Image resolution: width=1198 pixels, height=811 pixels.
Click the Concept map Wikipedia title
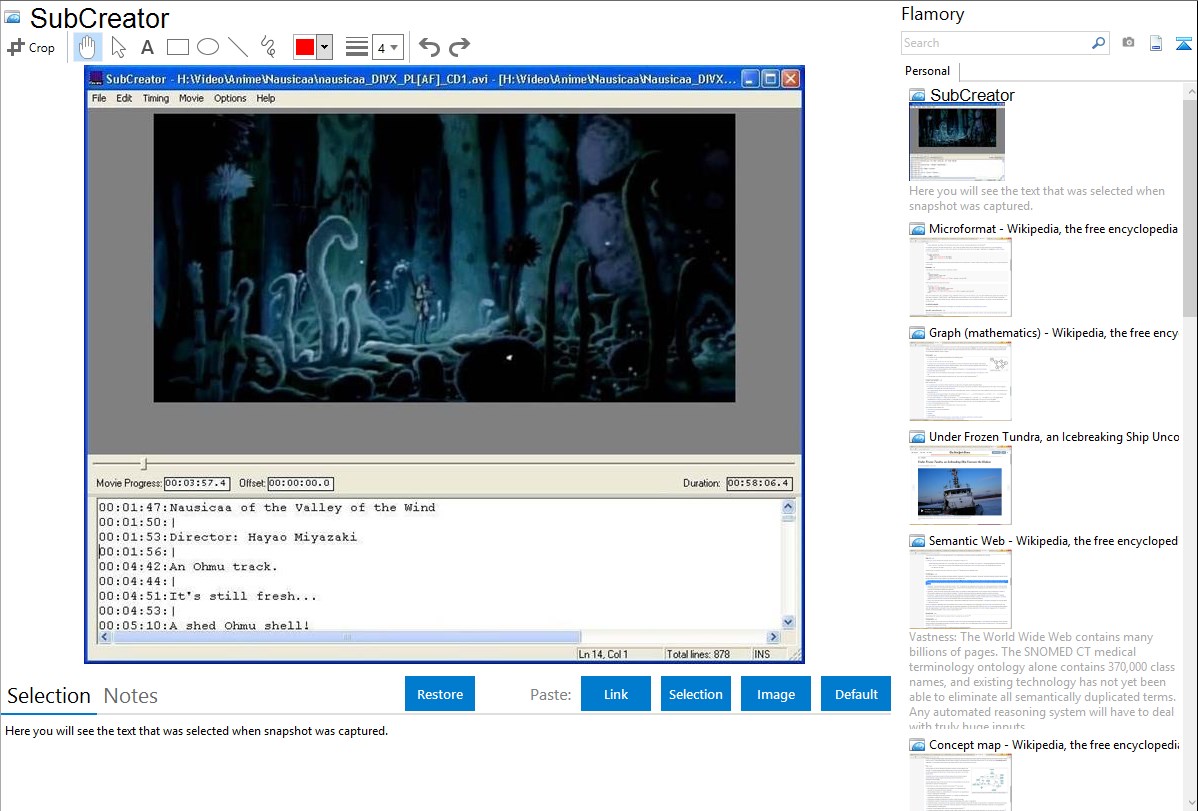(x=1053, y=745)
